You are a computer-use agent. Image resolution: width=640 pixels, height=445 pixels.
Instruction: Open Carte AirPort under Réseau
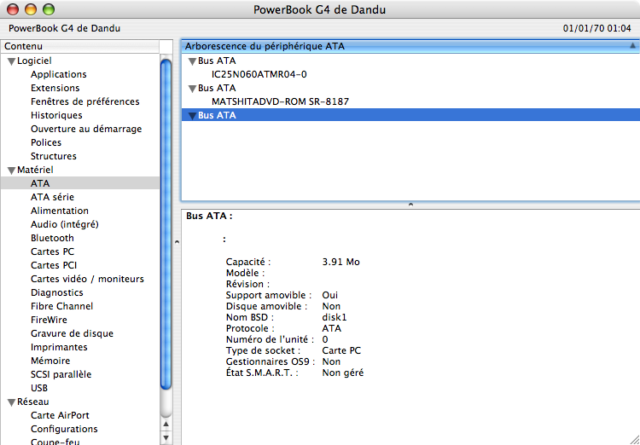60,415
